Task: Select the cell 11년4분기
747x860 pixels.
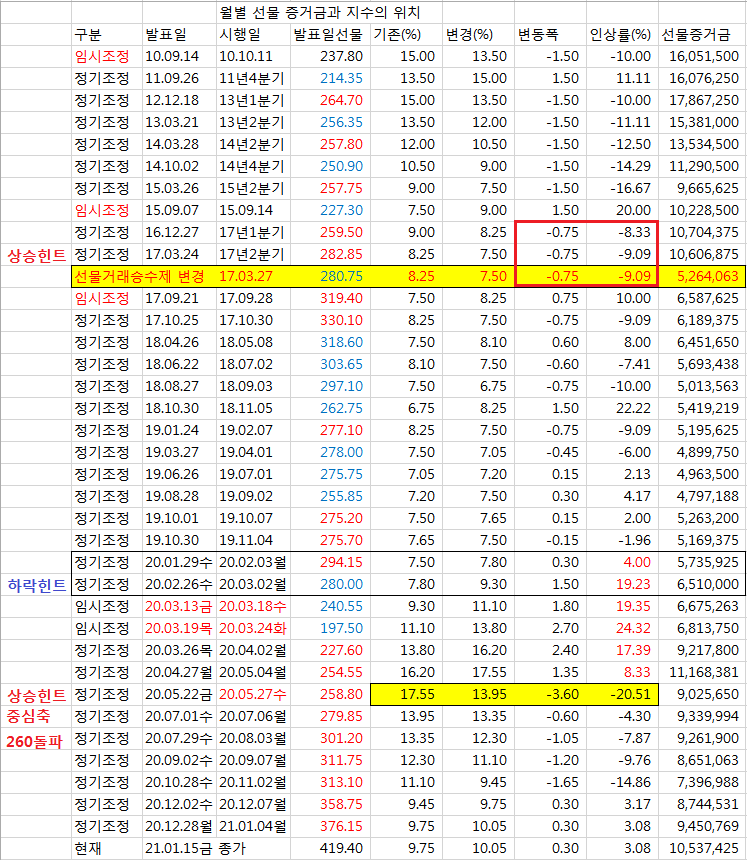Action: (251, 78)
